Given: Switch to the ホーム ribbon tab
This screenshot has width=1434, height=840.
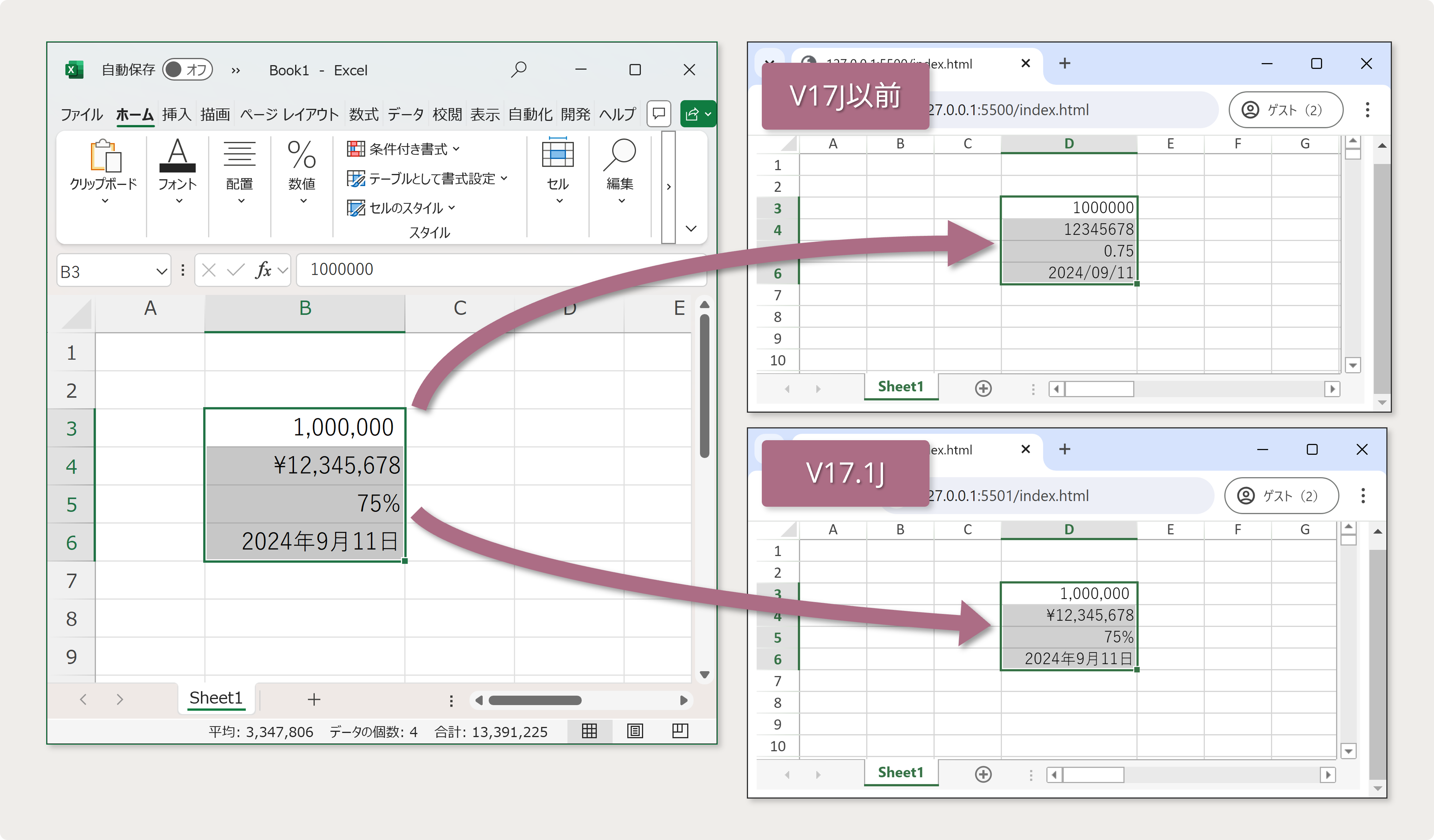Looking at the screenshot, I should [x=135, y=114].
